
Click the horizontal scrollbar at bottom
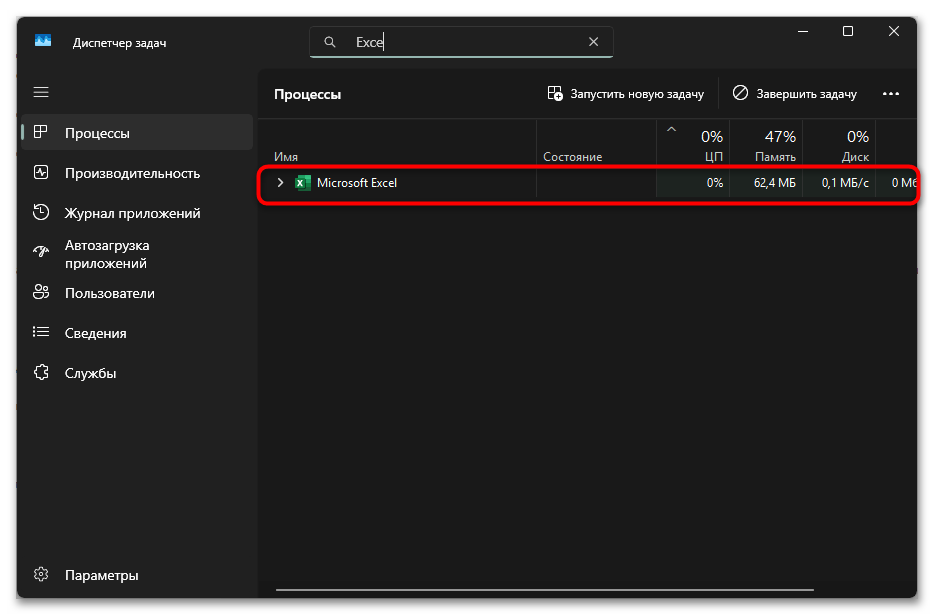coord(545,590)
